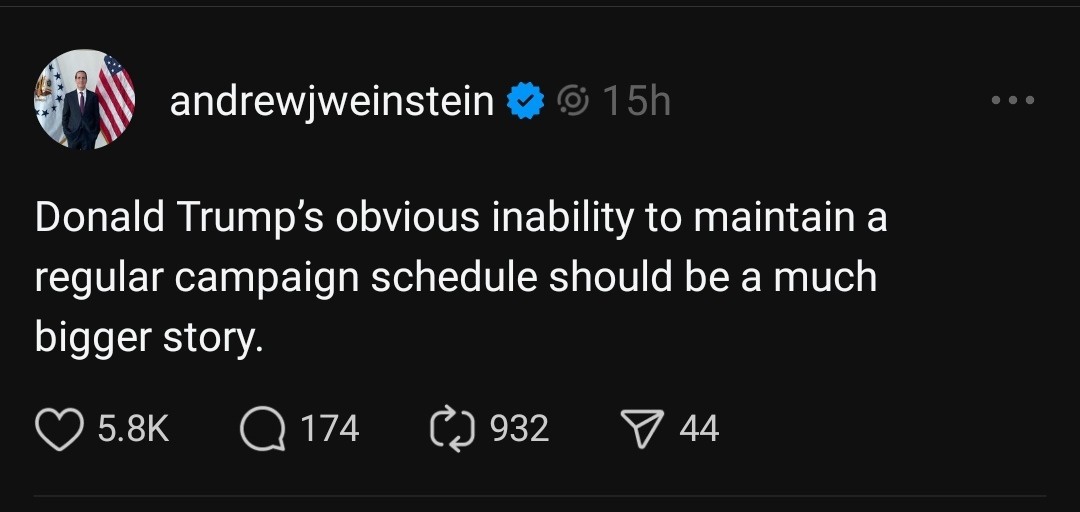View the 44 shares count
The image size is (1080, 512).
pos(699,429)
